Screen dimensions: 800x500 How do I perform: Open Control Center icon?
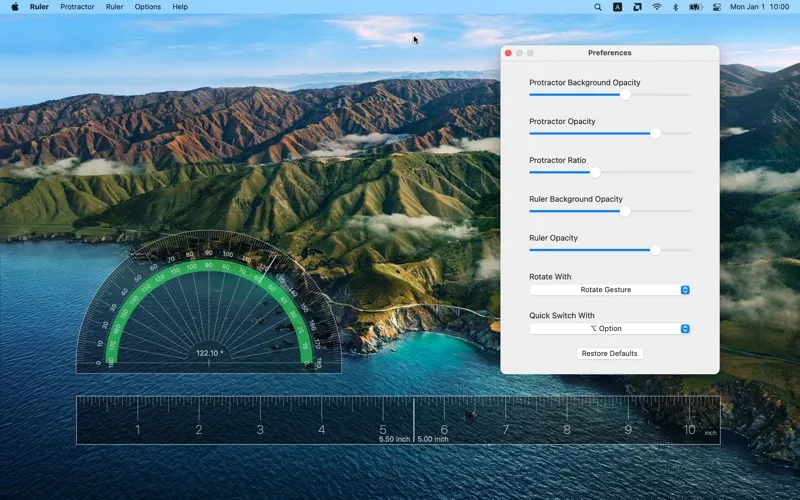(x=716, y=7)
